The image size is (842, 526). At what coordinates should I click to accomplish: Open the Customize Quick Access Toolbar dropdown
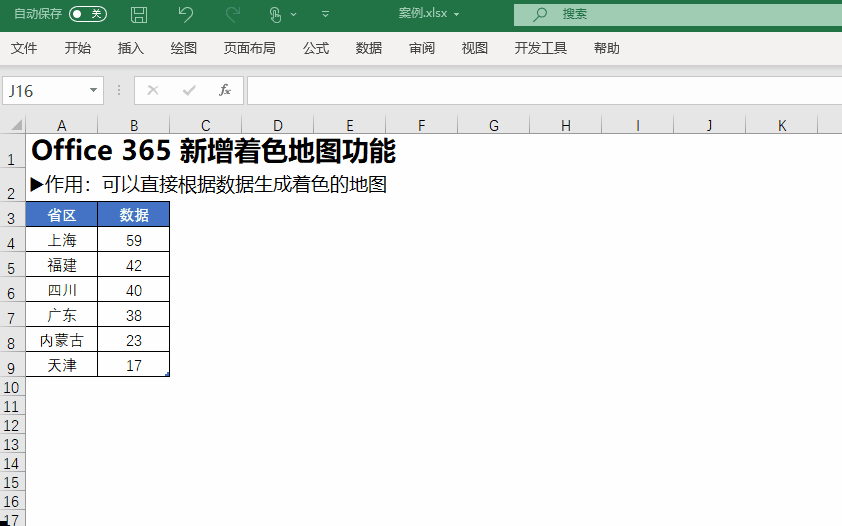tap(325, 14)
